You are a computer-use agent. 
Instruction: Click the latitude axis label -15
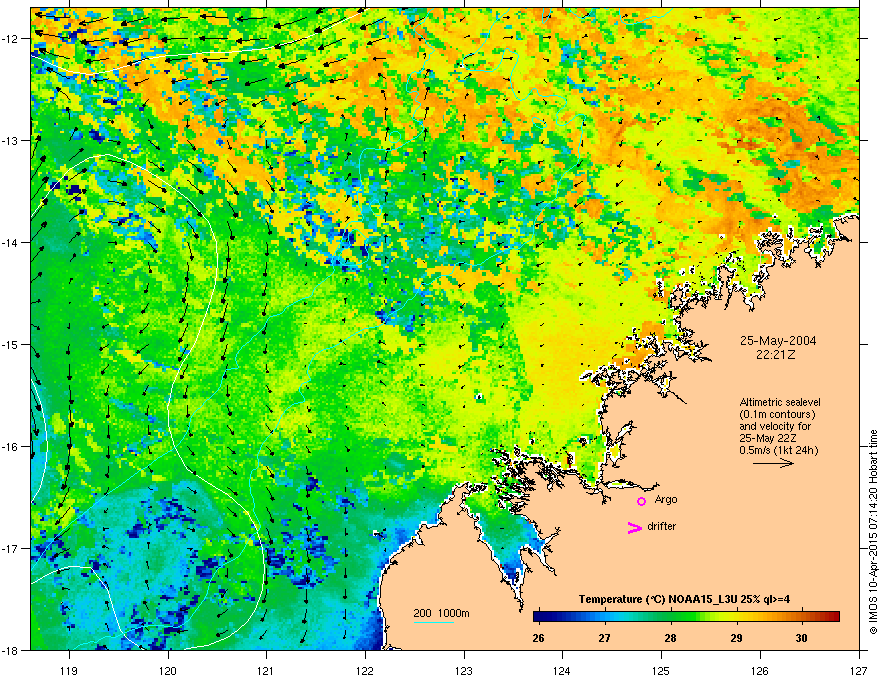click(x=11, y=344)
